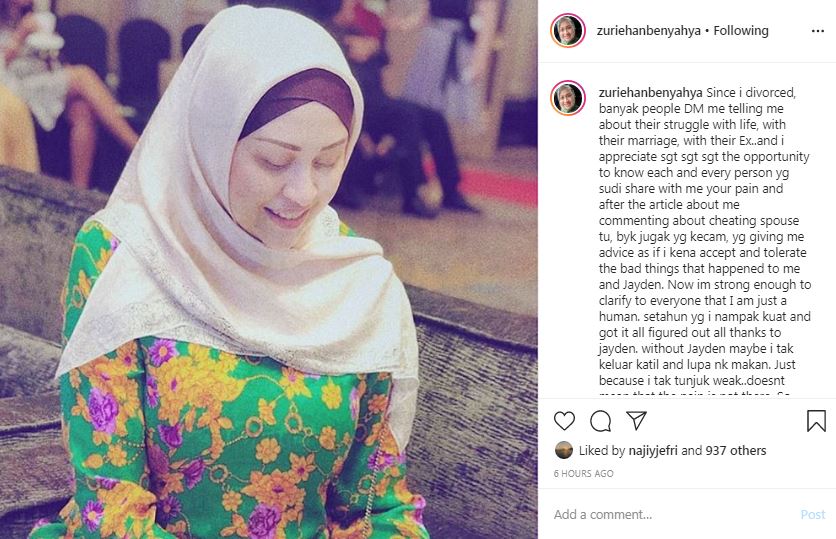Click the caption text starting 'Since i divorced'
The width and height of the screenshot is (836, 539).
click(704, 236)
